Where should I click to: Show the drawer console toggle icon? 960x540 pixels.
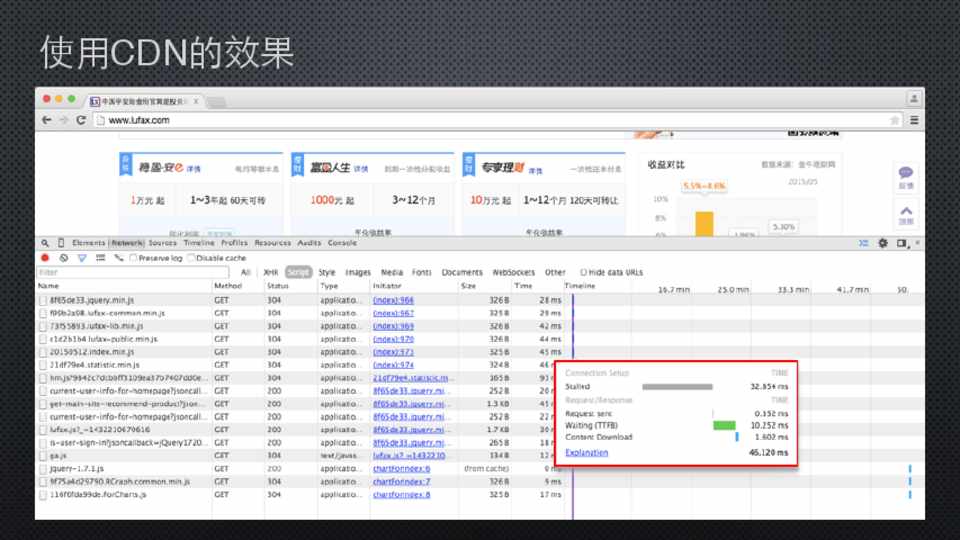(x=863, y=243)
